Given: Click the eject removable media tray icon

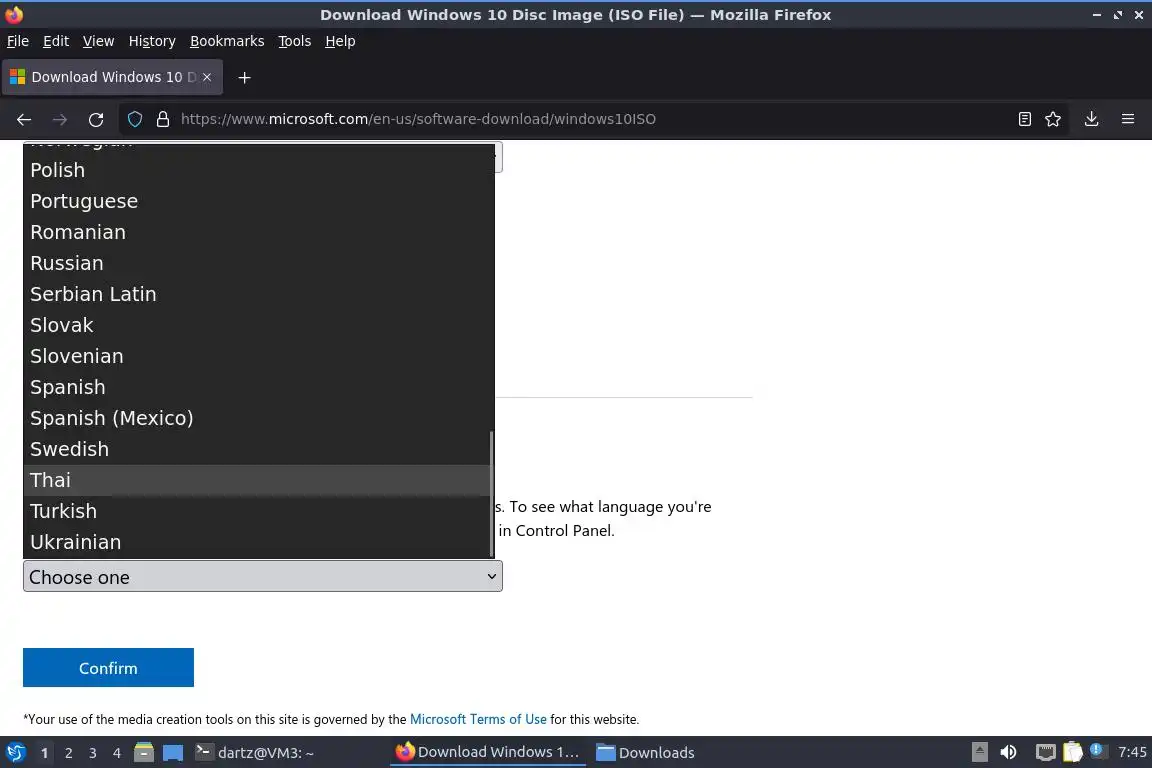Looking at the screenshot, I should [x=979, y=752].
